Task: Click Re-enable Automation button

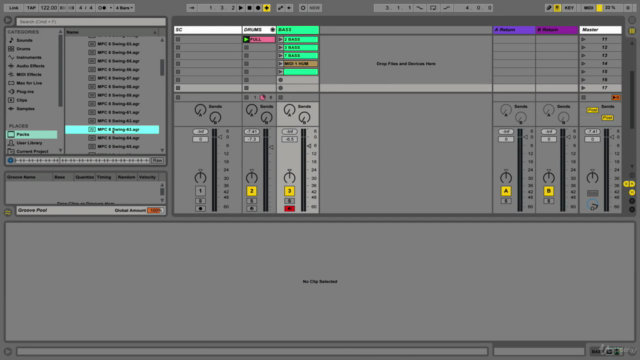Action: 289,8
